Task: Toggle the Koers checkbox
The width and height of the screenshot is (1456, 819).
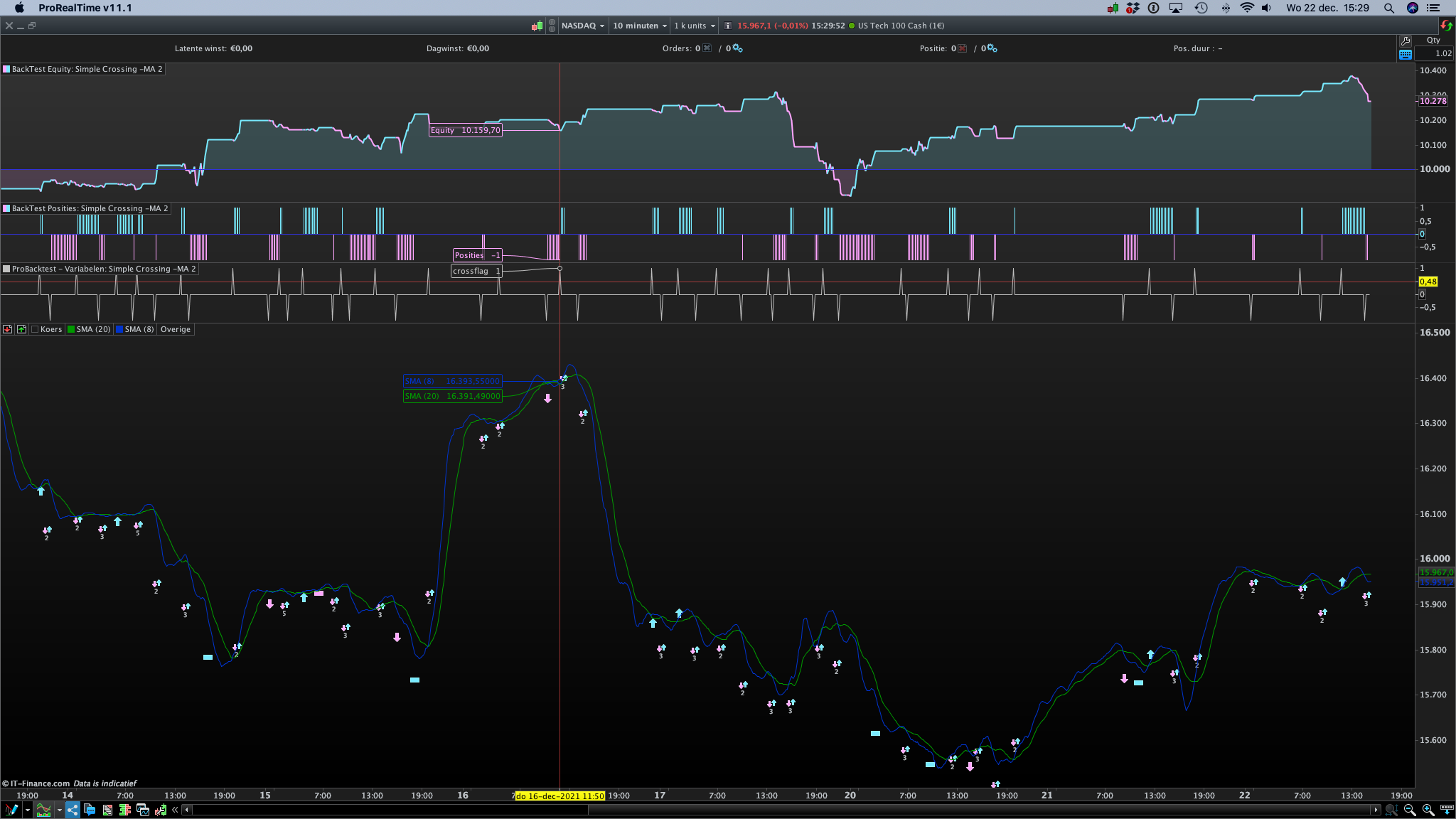Action: (35, 329)
